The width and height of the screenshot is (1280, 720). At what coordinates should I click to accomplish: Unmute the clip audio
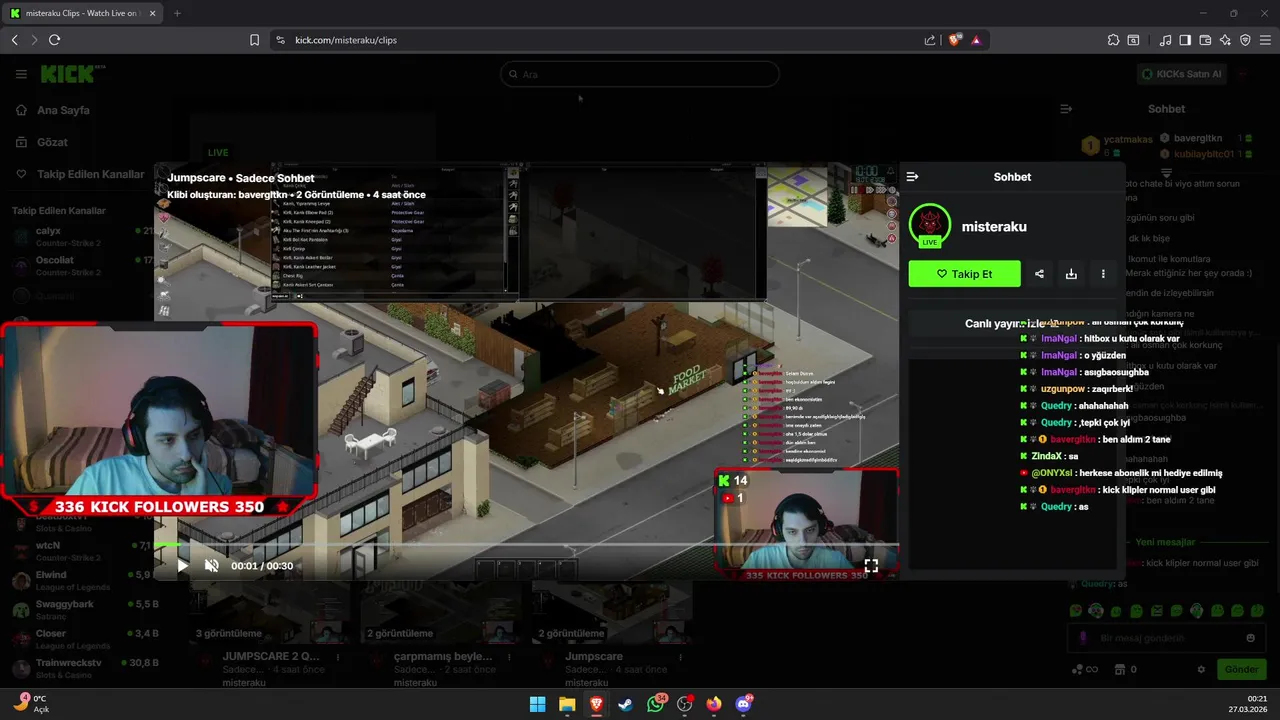[212, 566]
